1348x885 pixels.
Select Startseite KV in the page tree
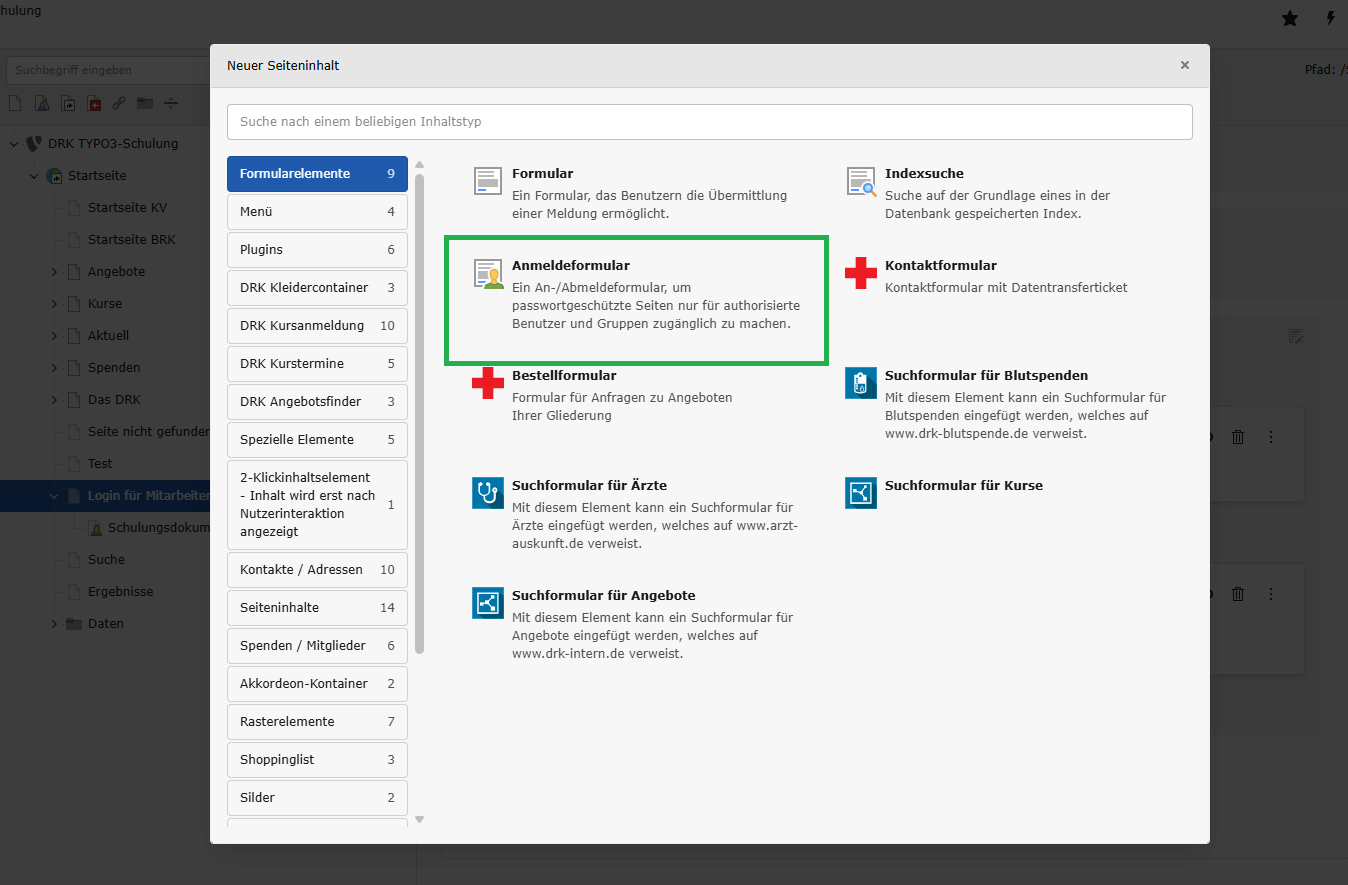click(x=127, y=208)
